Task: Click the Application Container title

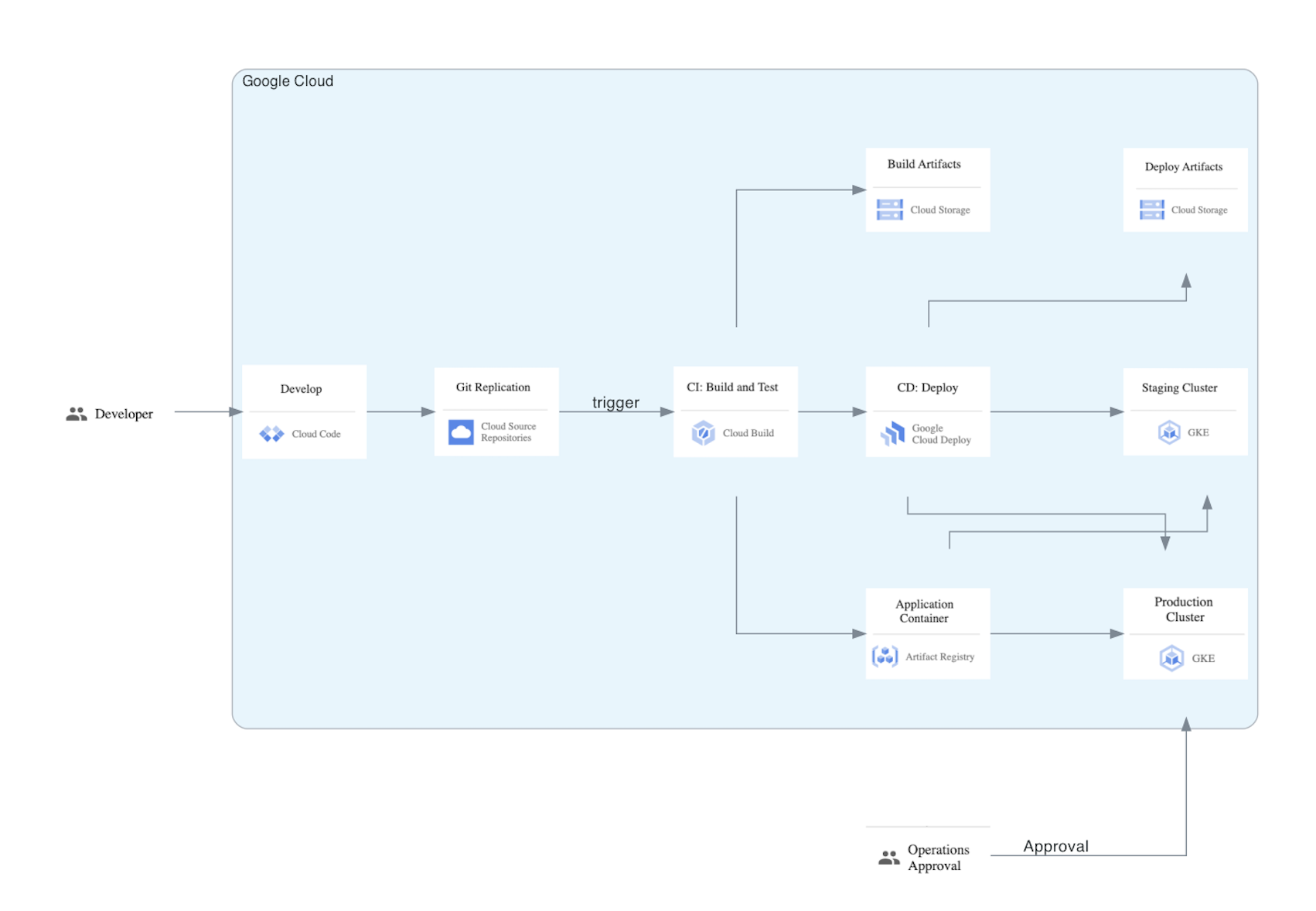Action: (924, 611)
